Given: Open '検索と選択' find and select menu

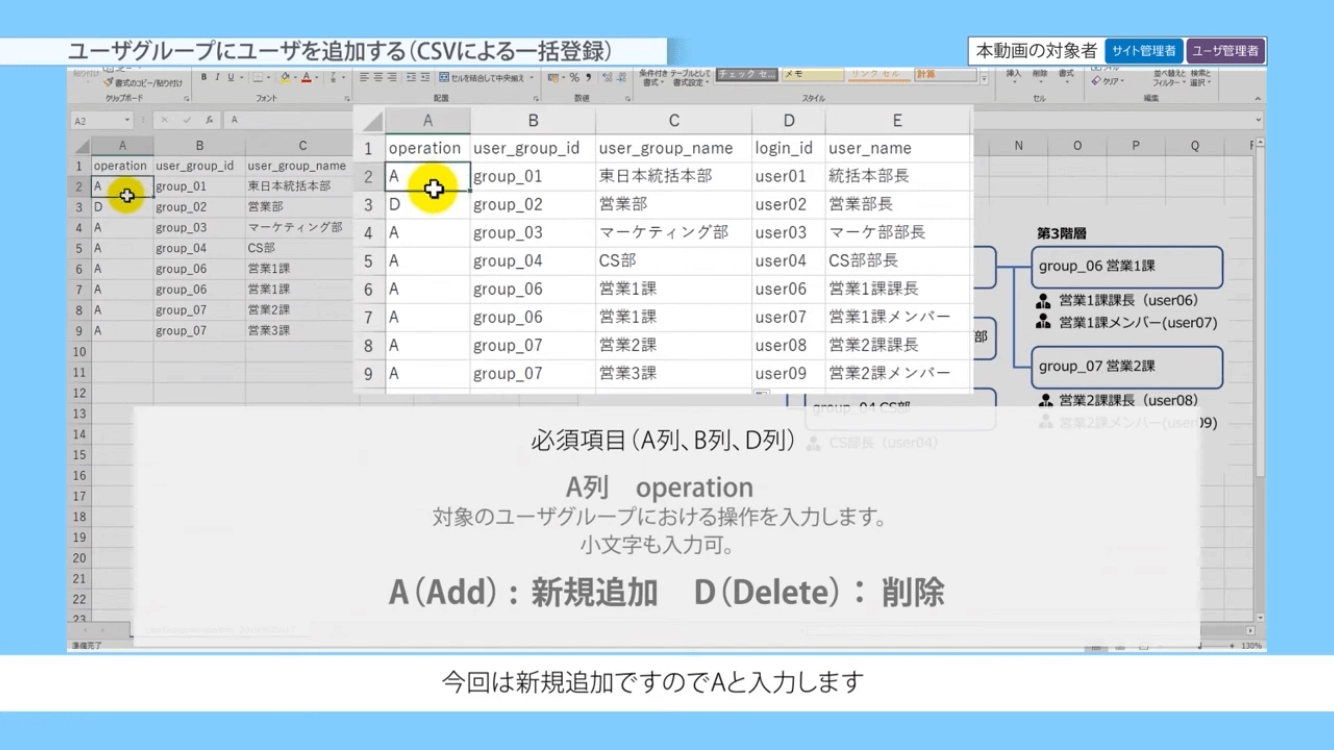Looking at the screenshot, I should tap(1201, 78).
